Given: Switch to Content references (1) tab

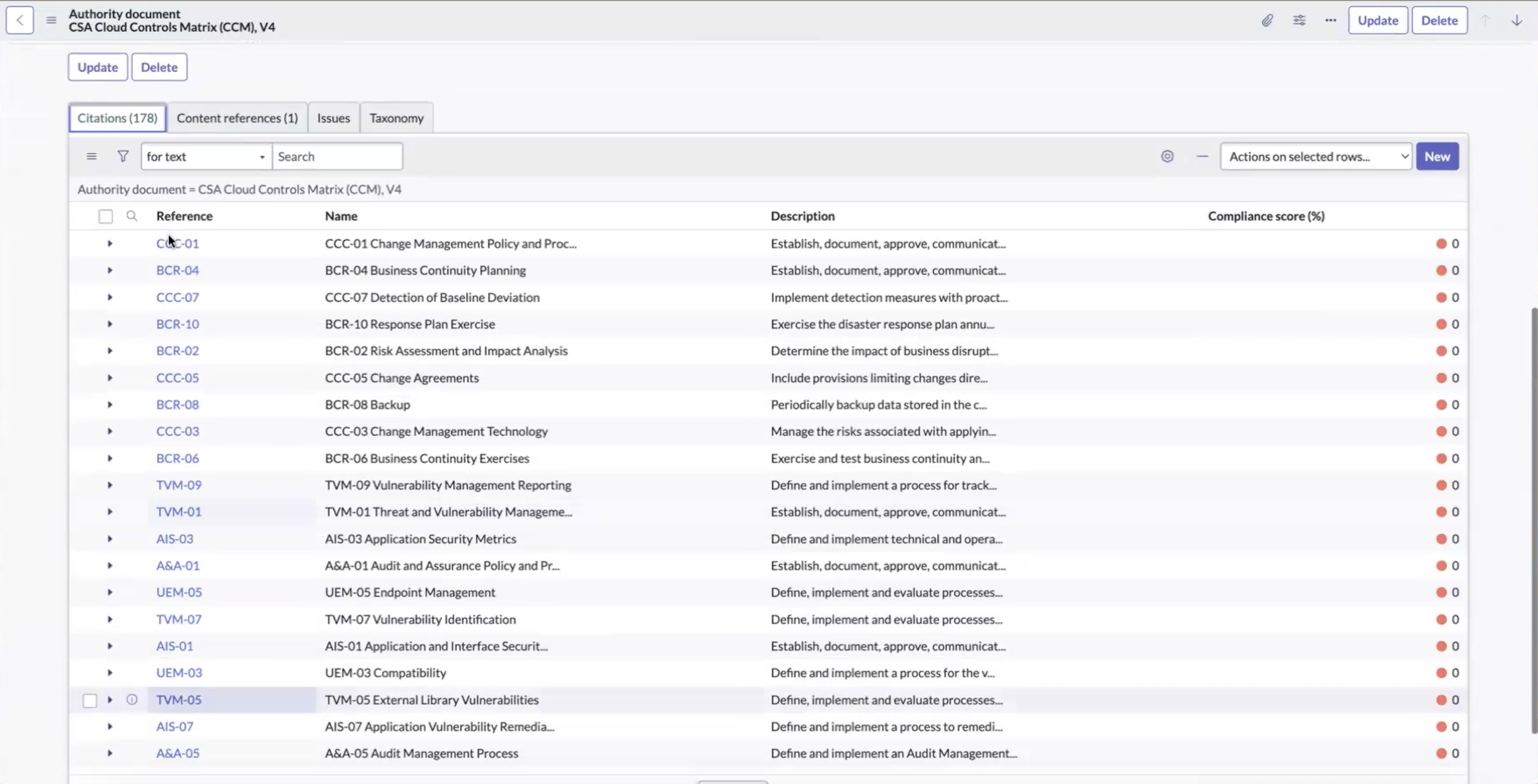Looking at the screenshot, I should (237, 118).
